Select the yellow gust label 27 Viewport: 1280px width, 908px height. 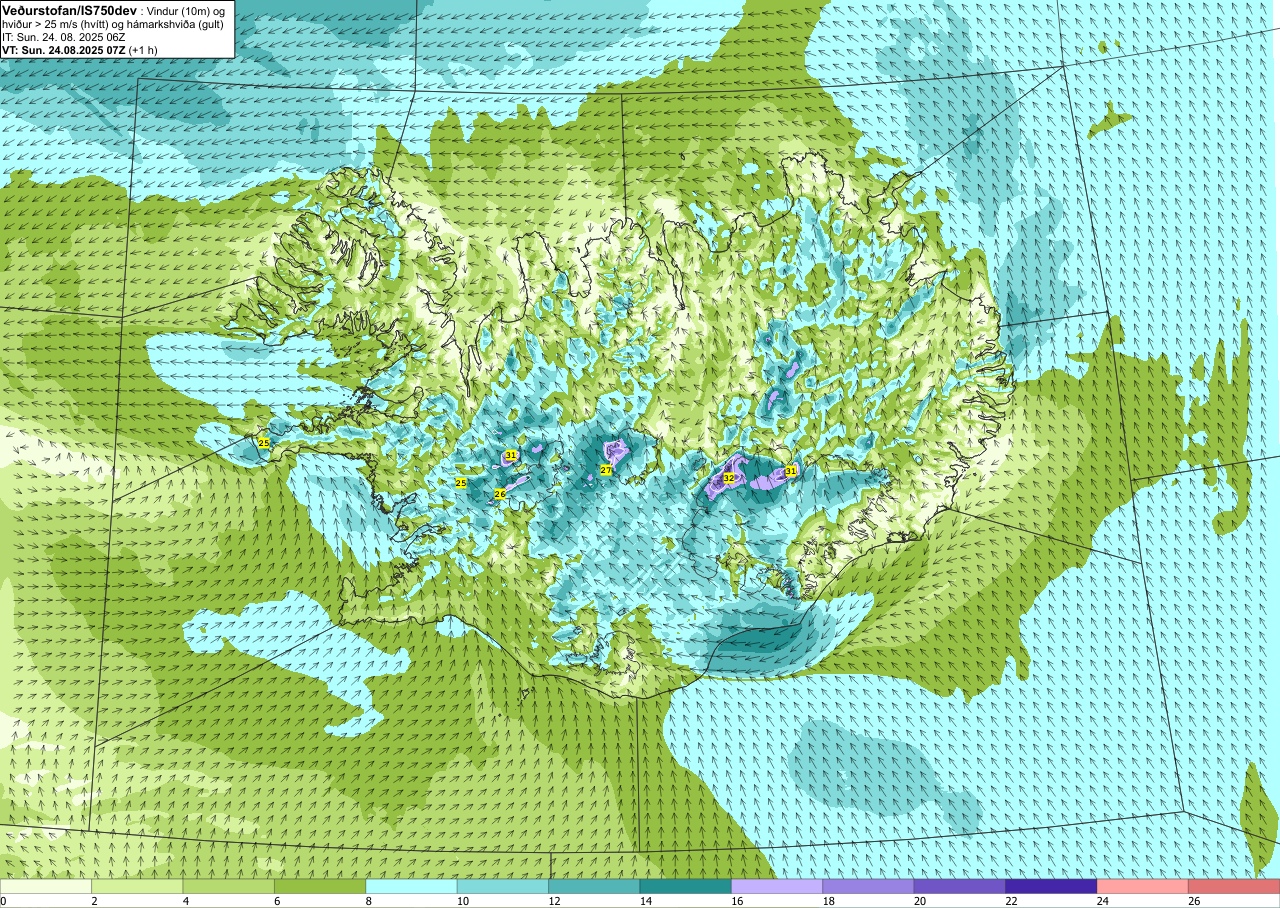(606, 470)
